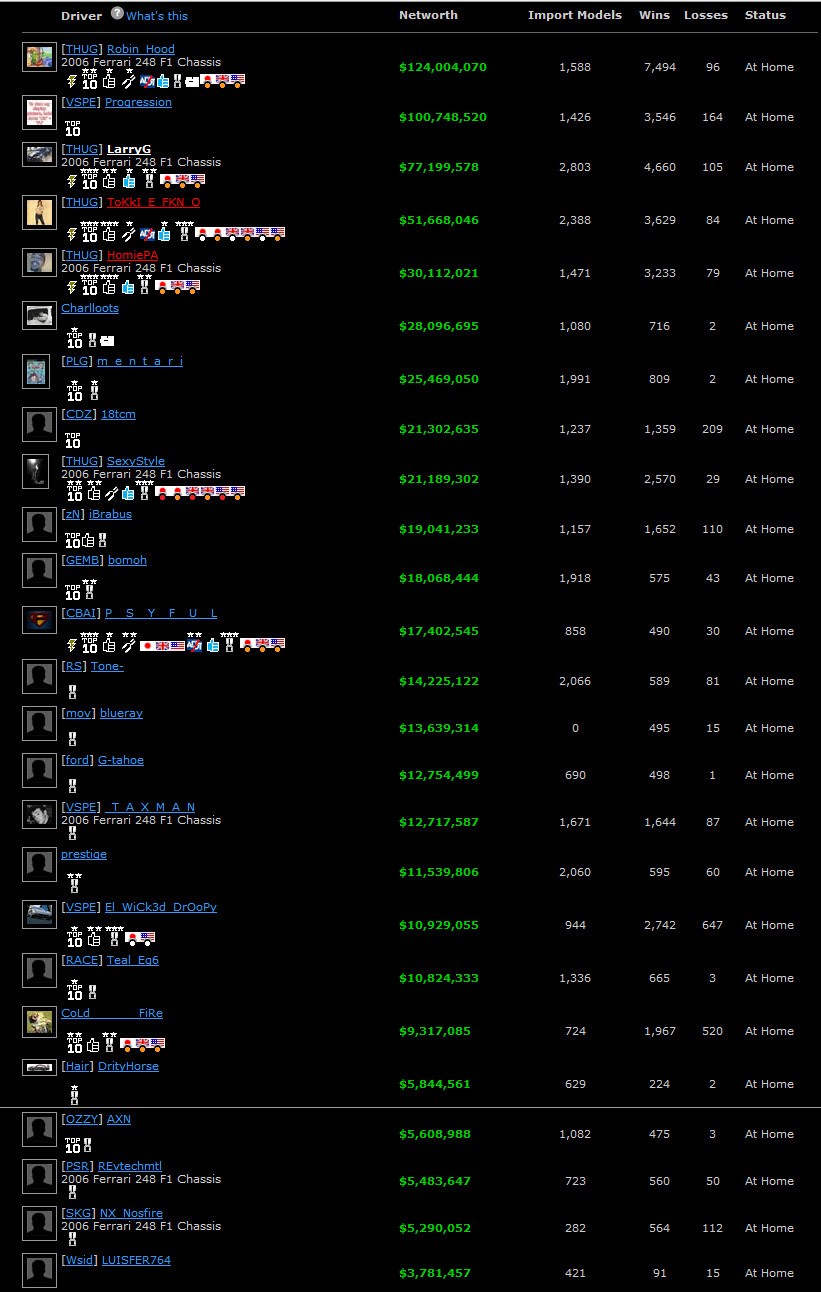Click the Top 10 badge under Progression

pyautogui.click(x=73, y=129)
